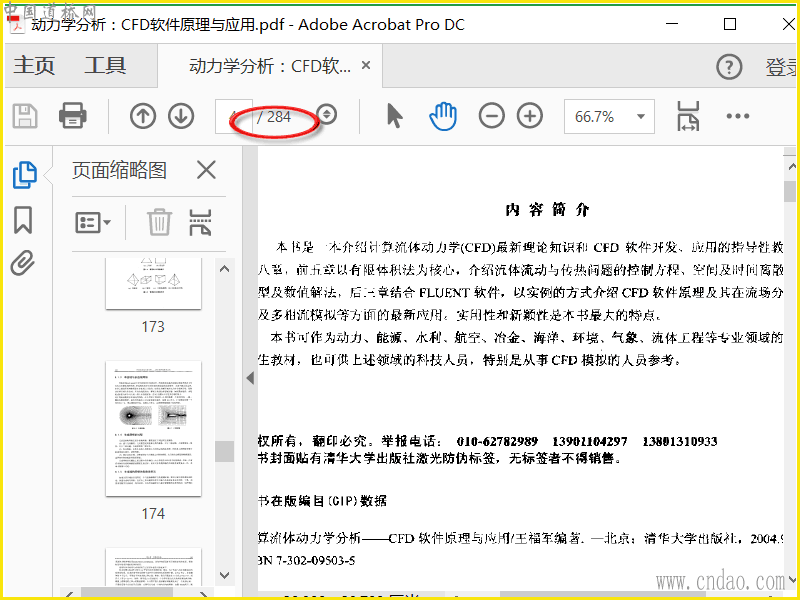
Task: Click the Save file floppy disk icon
Action: coord(24,116)
